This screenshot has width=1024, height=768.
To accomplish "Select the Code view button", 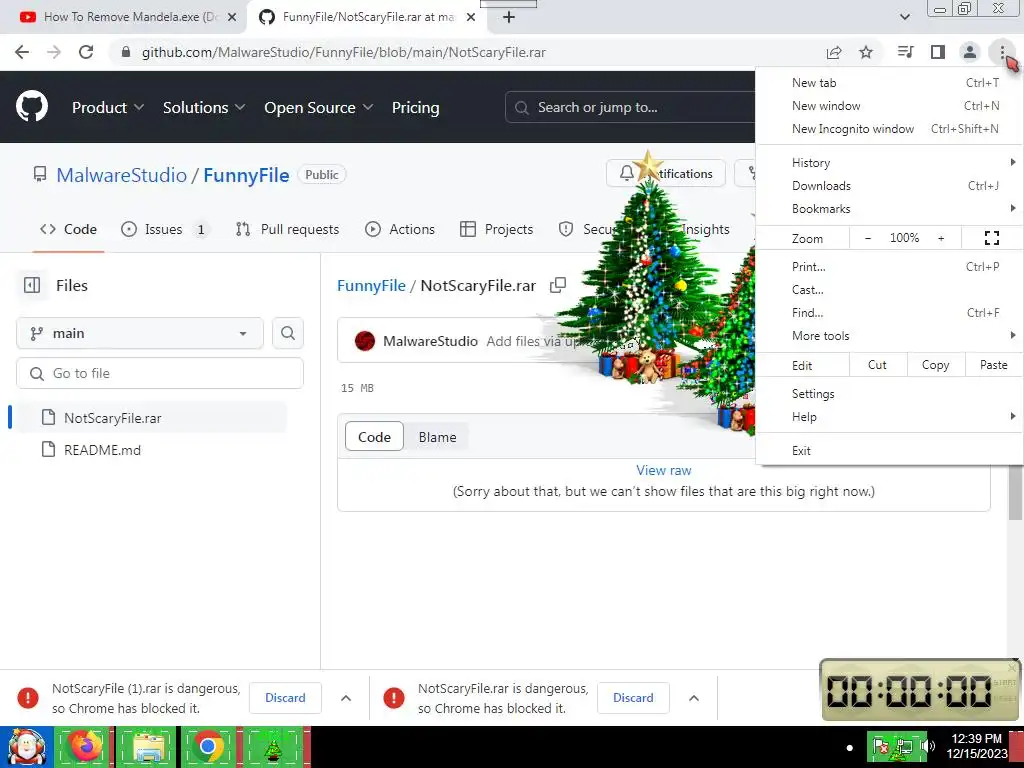I will (x=374, y=437).
